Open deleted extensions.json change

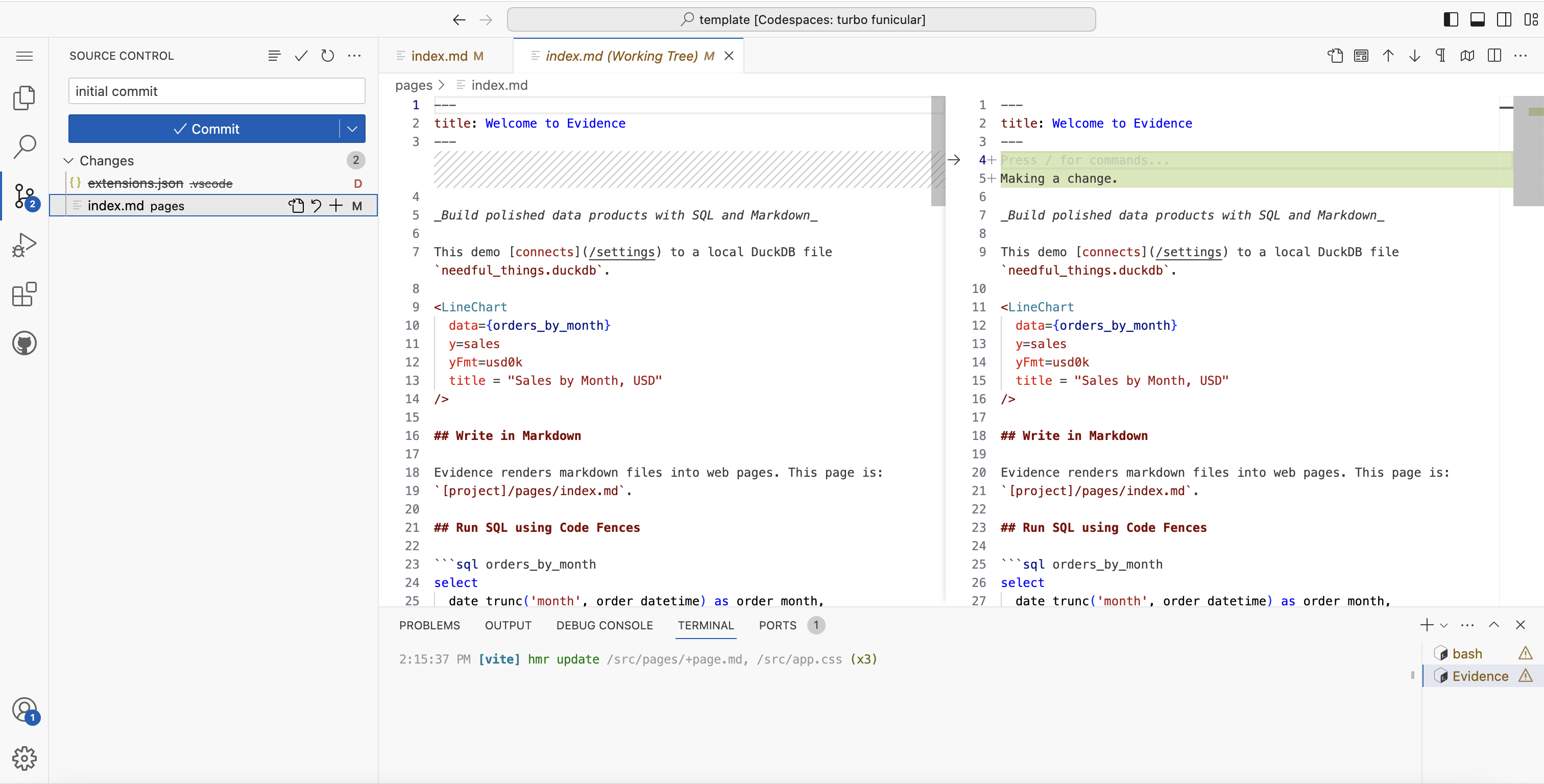(213, 183)
